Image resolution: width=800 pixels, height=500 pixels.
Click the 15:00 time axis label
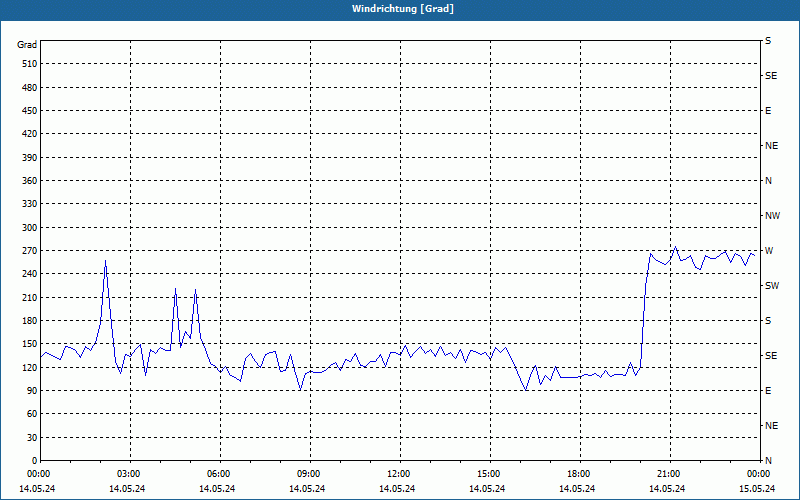[488, 474]
